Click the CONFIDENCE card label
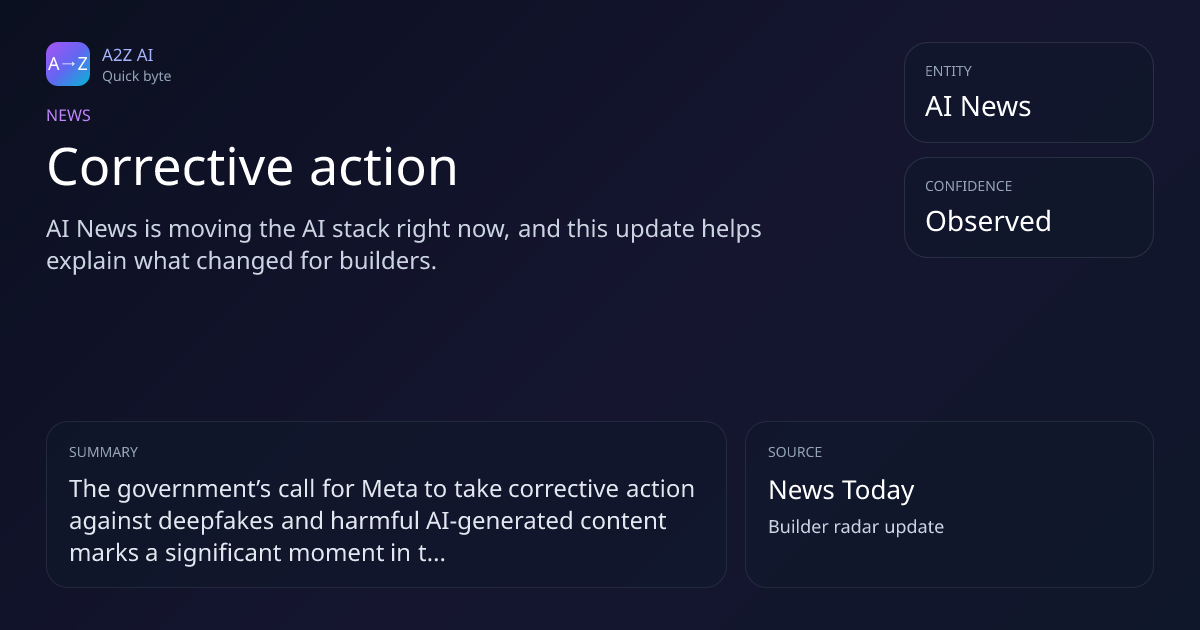Viewport: 1200px width, 630px height. pyautogui.click(x=968, y=186)
